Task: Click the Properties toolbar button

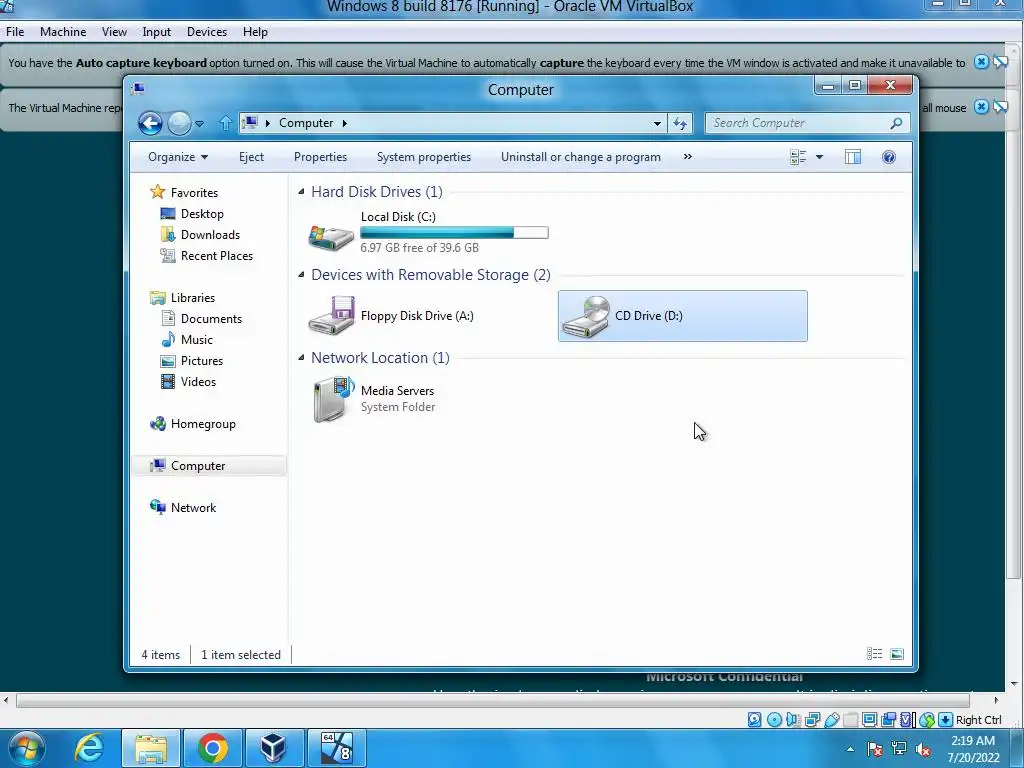Action: click(320, 157)
